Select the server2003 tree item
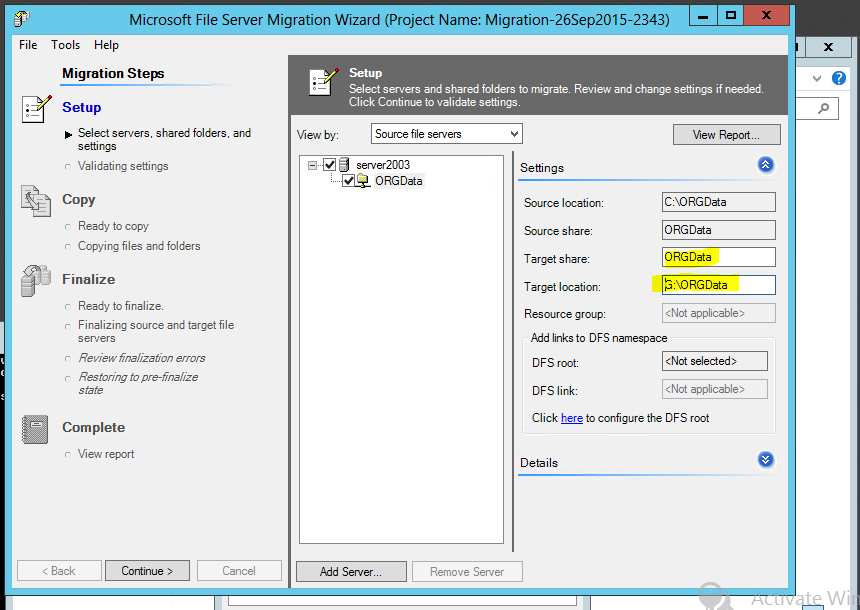This screenshot has width=860, height=610. 383,165
